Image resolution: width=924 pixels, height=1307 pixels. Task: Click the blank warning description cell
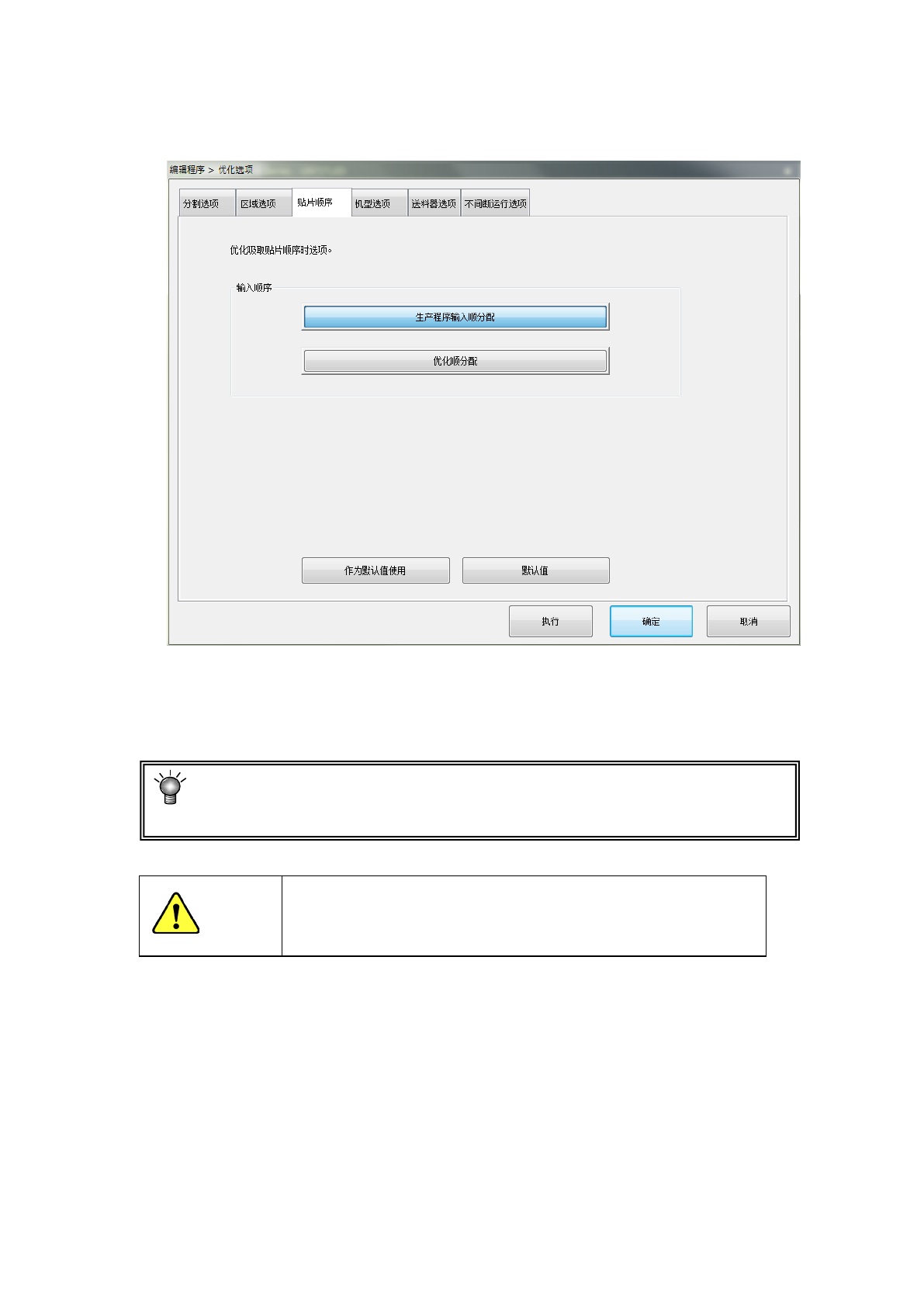point(524,916)
